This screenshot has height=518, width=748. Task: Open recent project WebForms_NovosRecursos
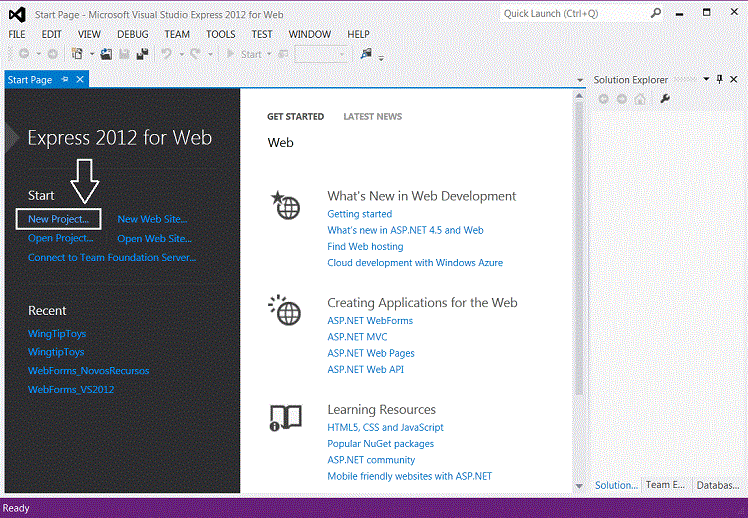(88, 371)
